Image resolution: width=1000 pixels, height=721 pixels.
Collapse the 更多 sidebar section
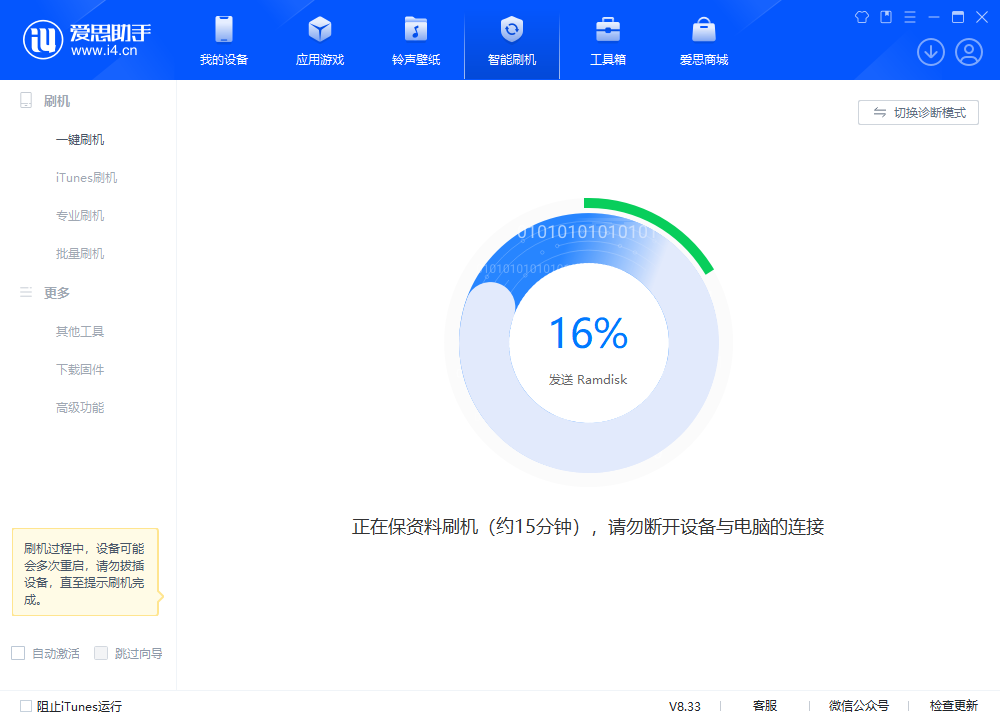[57, 292]
